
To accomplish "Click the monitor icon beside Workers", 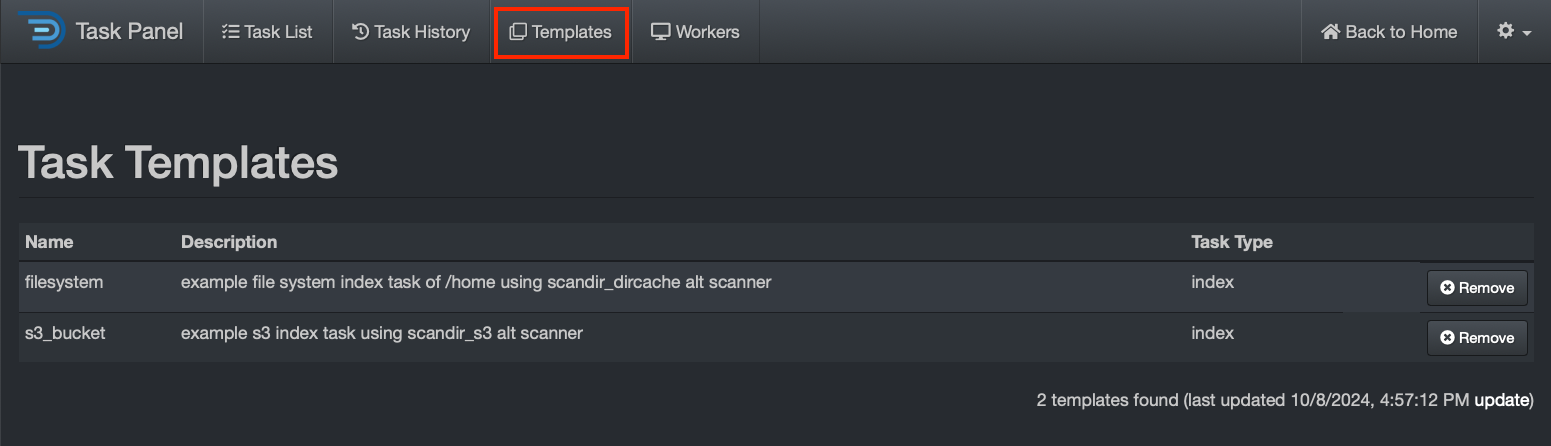I will [660, 32].
